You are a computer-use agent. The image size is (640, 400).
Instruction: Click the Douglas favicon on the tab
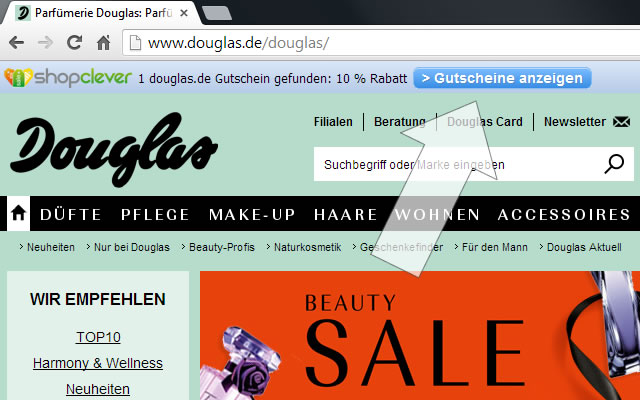point(23,13)
